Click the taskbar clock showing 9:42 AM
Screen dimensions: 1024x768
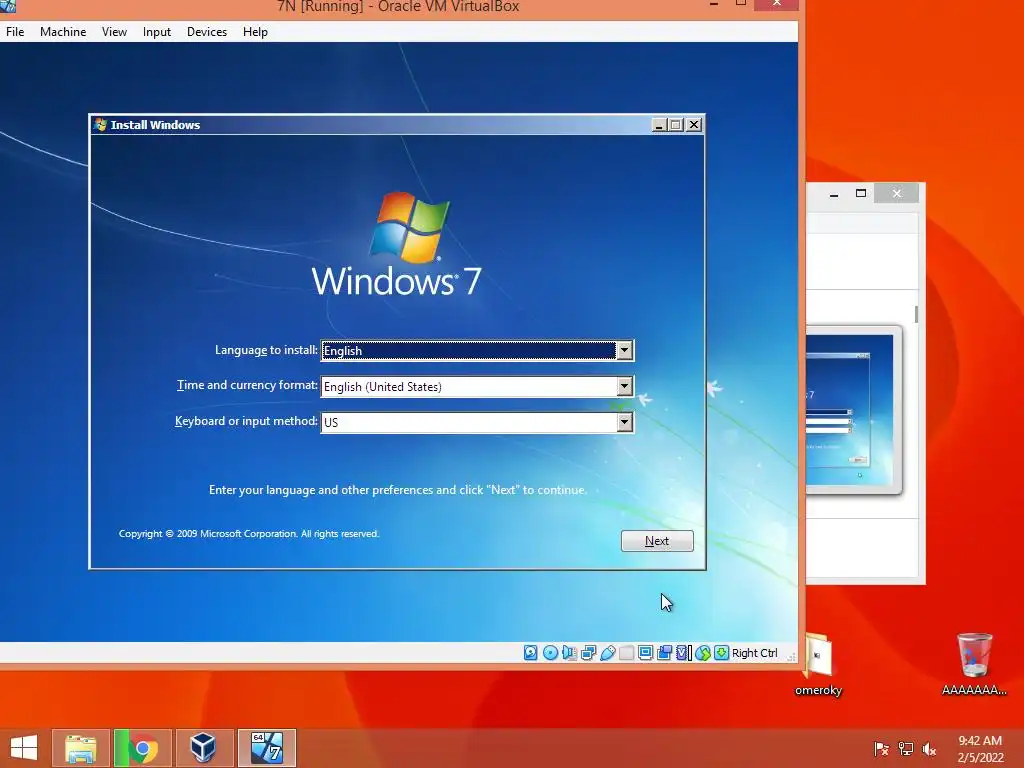(x=980, y=749)
